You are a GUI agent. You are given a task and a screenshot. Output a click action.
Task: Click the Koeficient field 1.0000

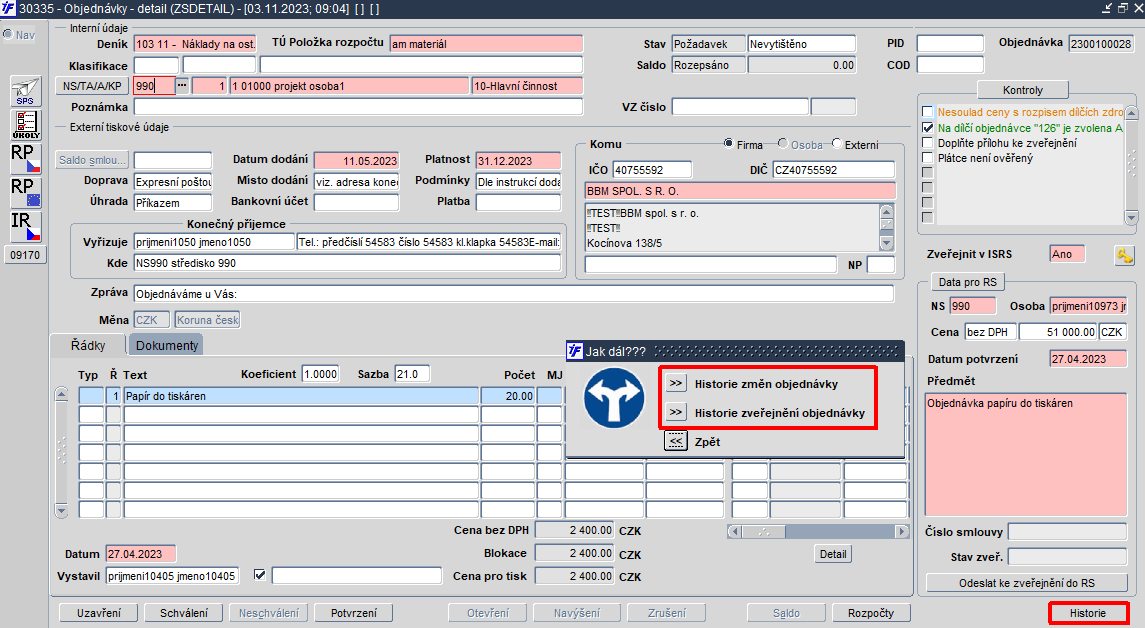point(321,374)
